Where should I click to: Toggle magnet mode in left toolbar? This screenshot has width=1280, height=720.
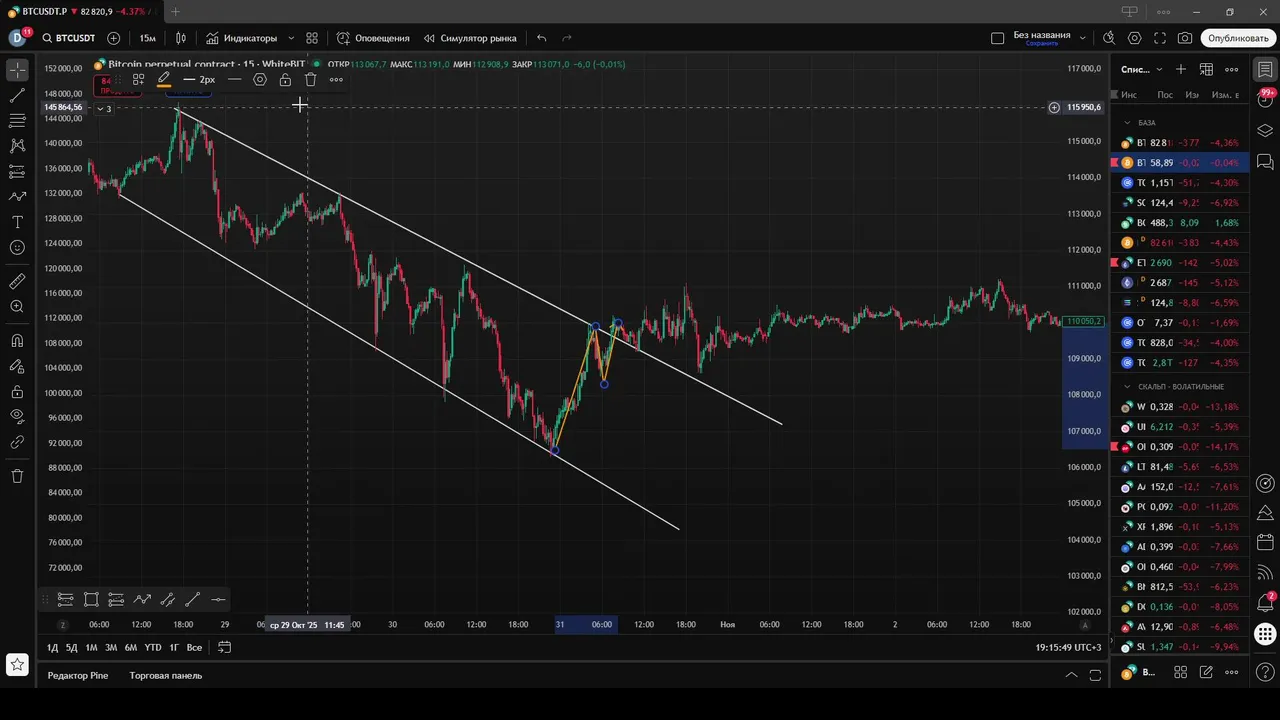coord(17,341)
